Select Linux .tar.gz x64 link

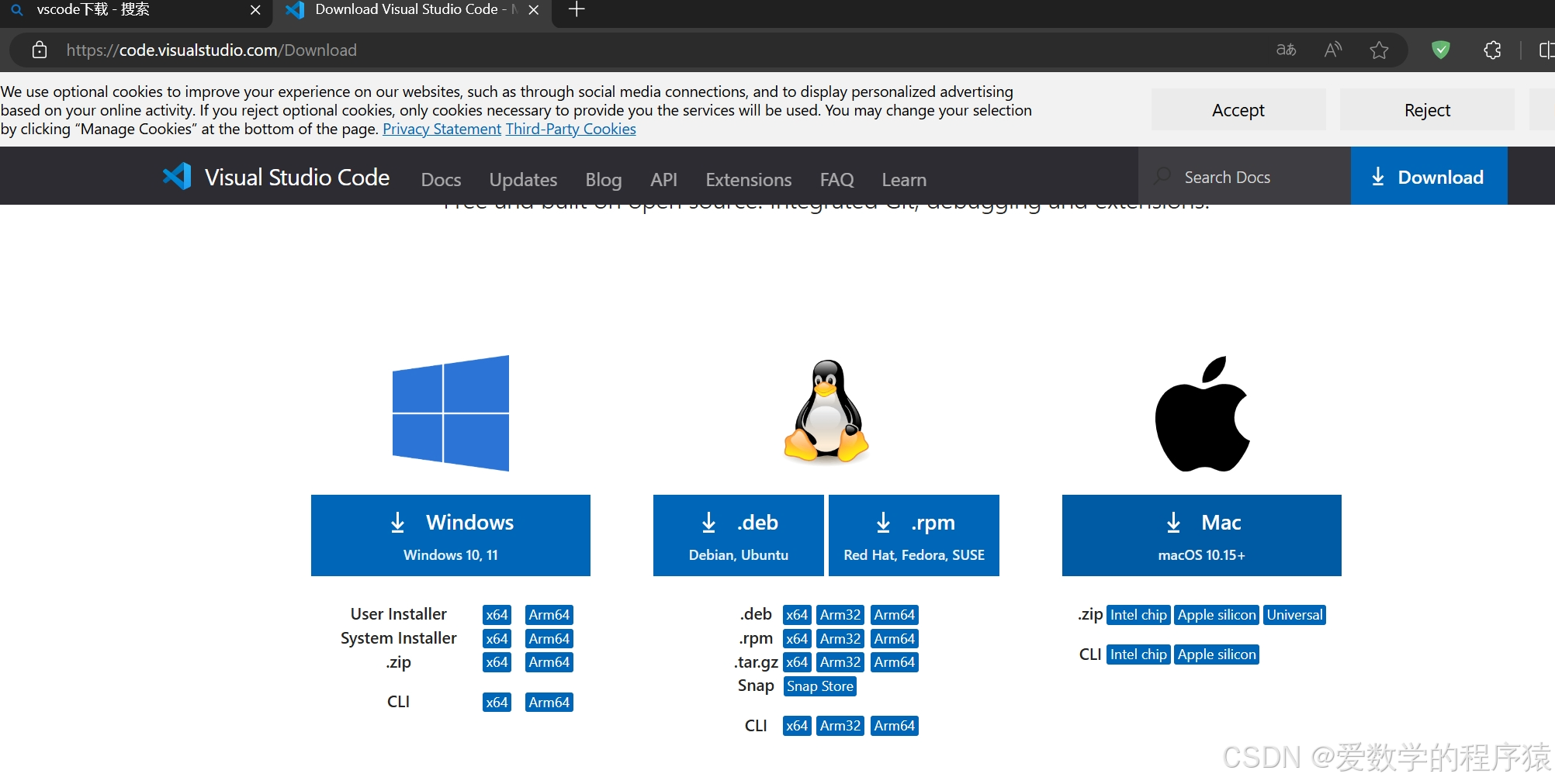(797, 662)
